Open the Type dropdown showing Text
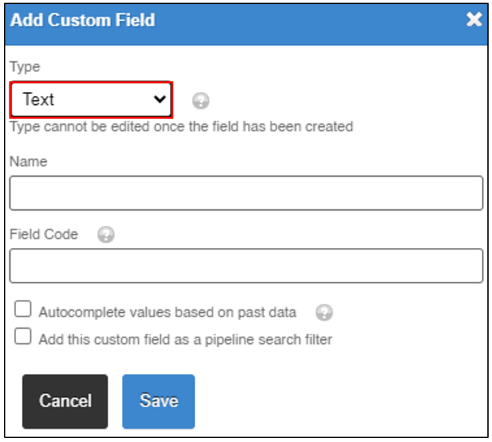The width and height of the screenshot is (492, 442). [x=91, y=99]
